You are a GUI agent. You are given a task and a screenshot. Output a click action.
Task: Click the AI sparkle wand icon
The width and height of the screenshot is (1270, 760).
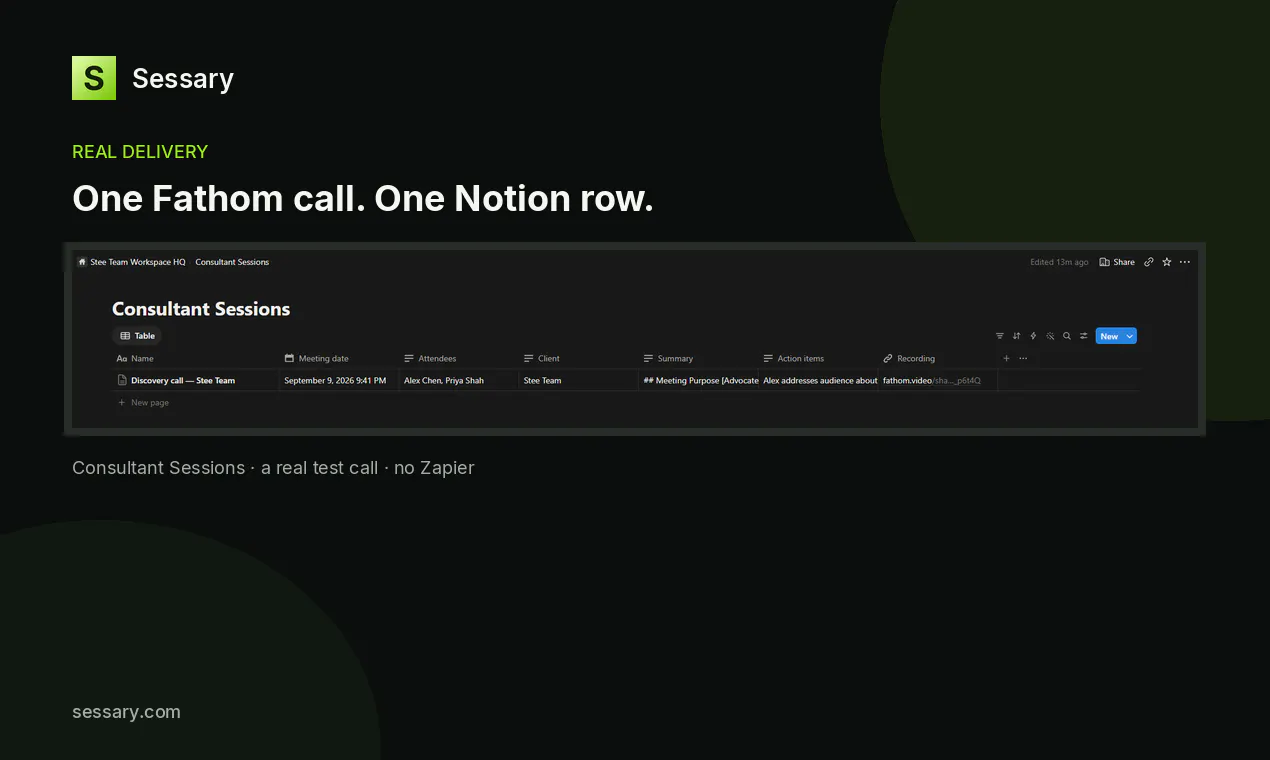point(1050,336)
